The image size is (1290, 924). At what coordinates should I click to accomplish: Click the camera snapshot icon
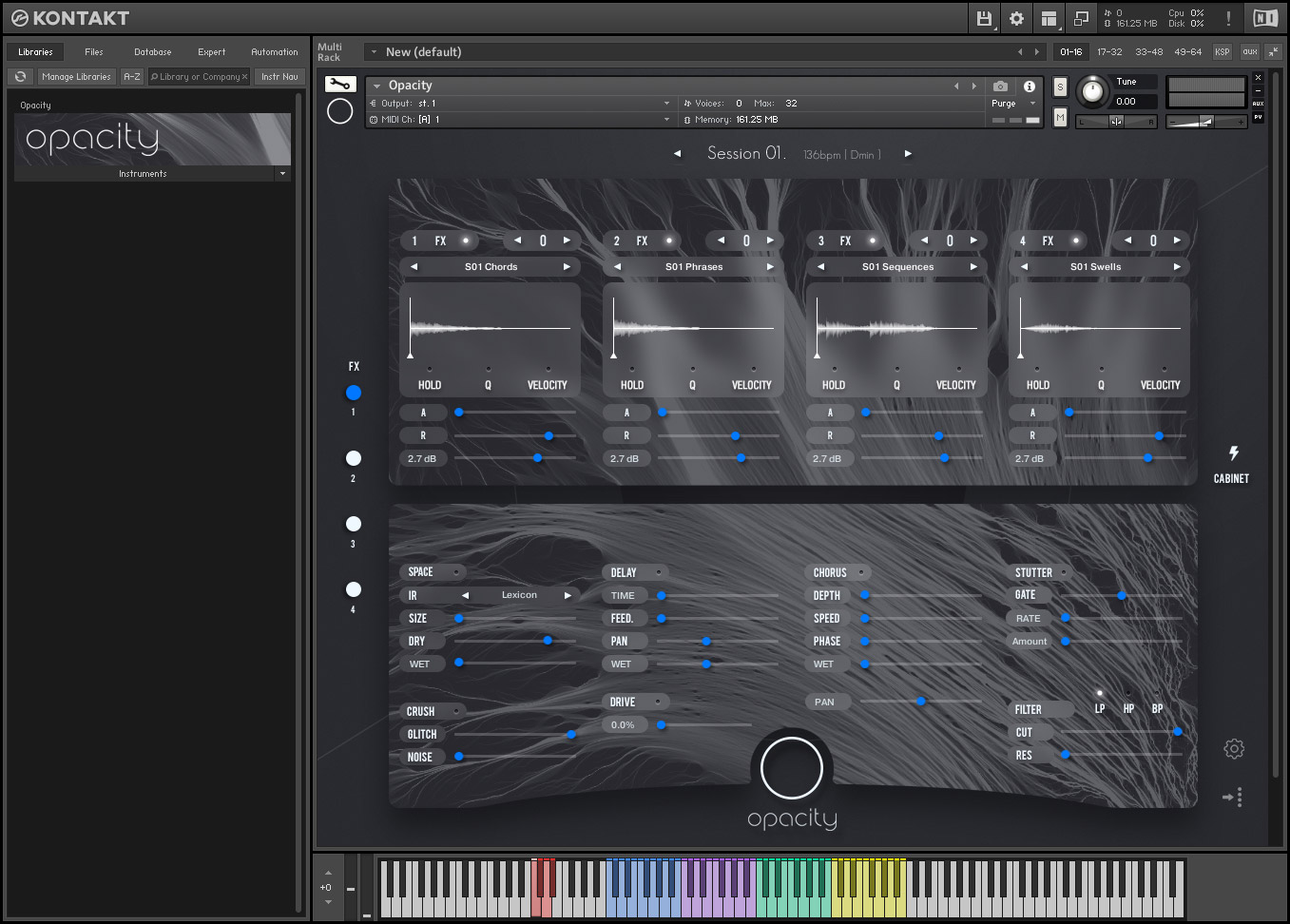pyautogui.click(x=1000, y=86)
